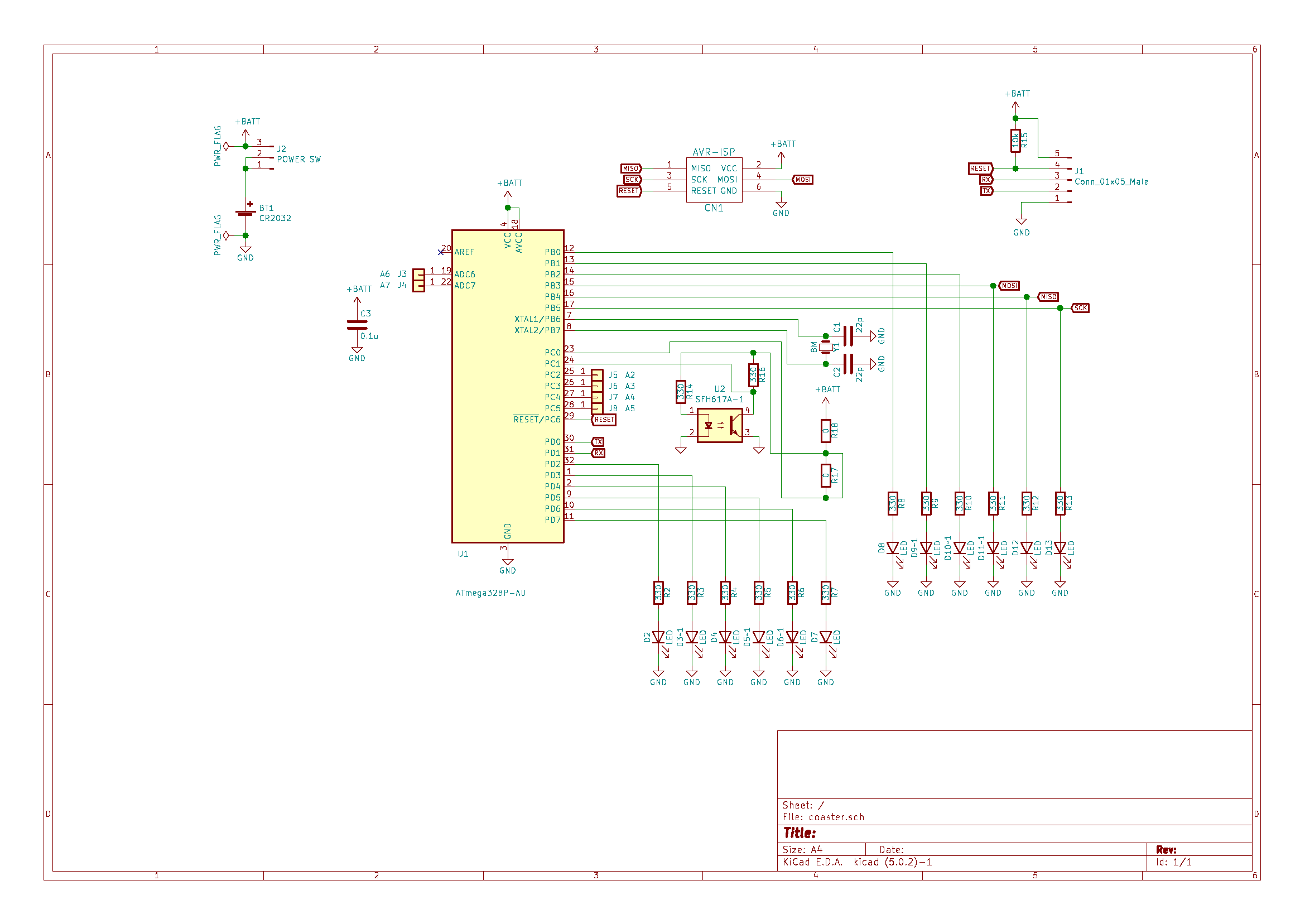Click the Y1 crystal symbol
The width and height of the screenshot is (1305, 924).
pos(825,347)
